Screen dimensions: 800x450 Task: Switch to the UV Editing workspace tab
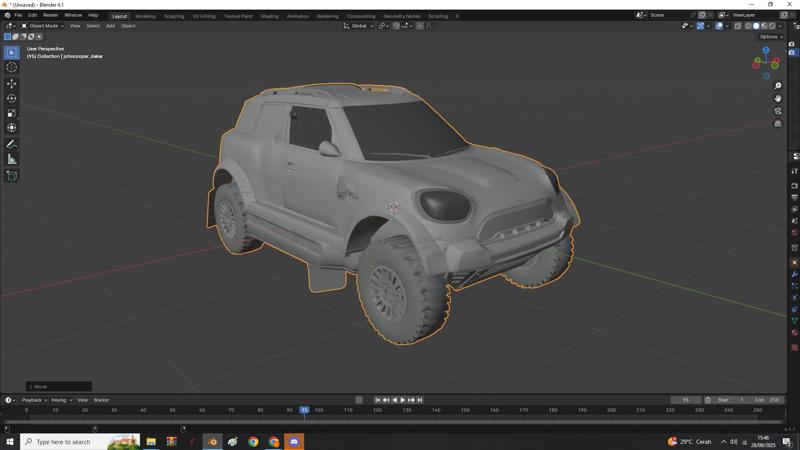click(204, 16)
